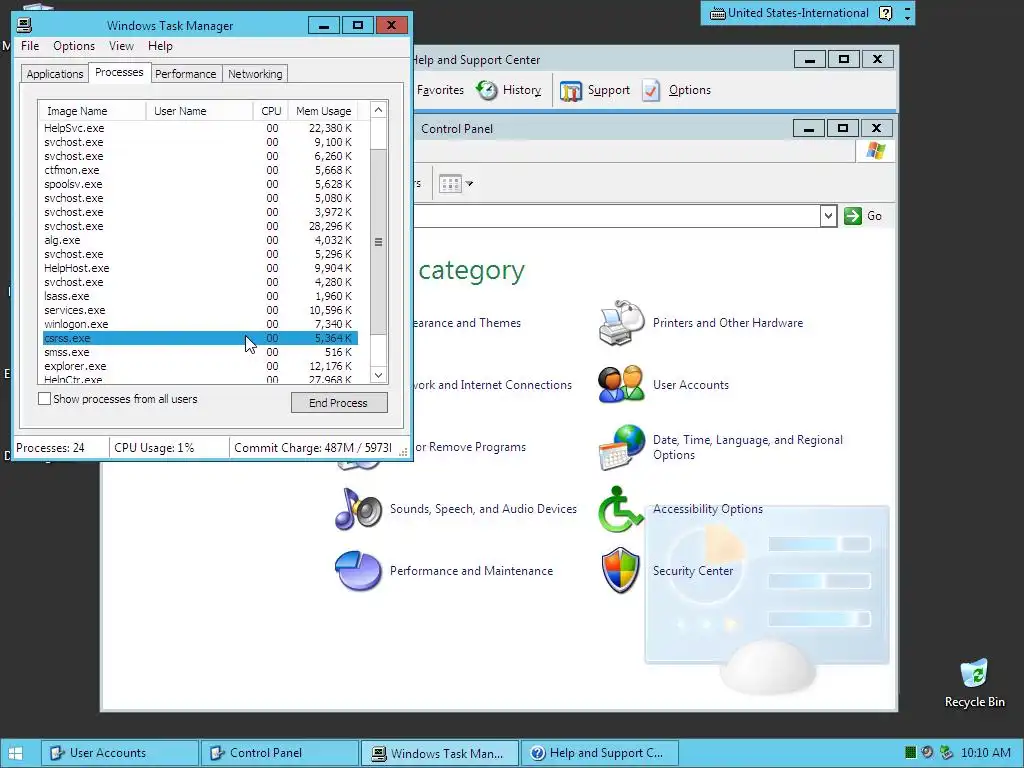Open Printers and Other Hardware link
This screenshot has width=1024, height=768.
coord(728,323)
